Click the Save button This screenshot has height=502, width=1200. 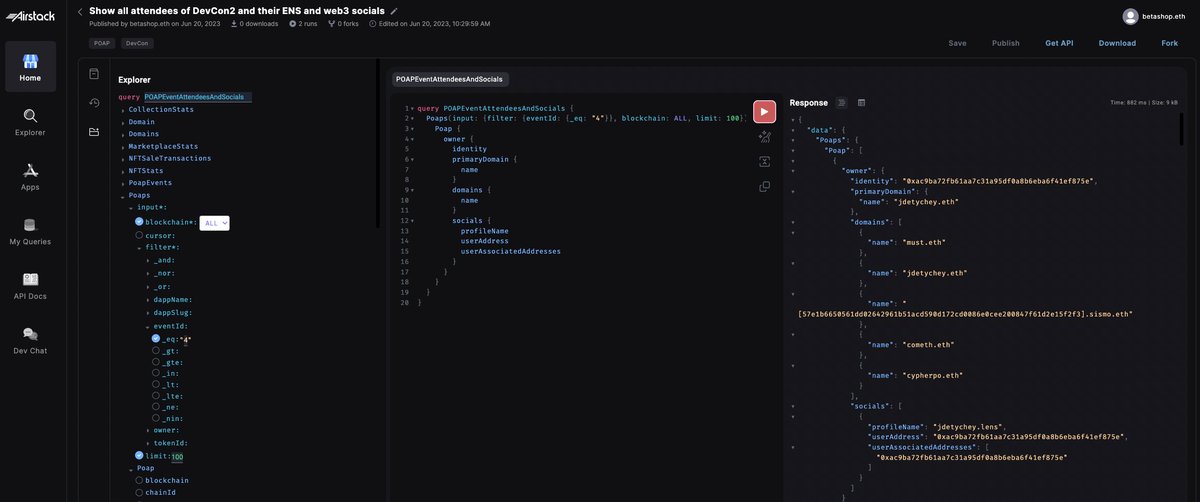tap(957, 43)
